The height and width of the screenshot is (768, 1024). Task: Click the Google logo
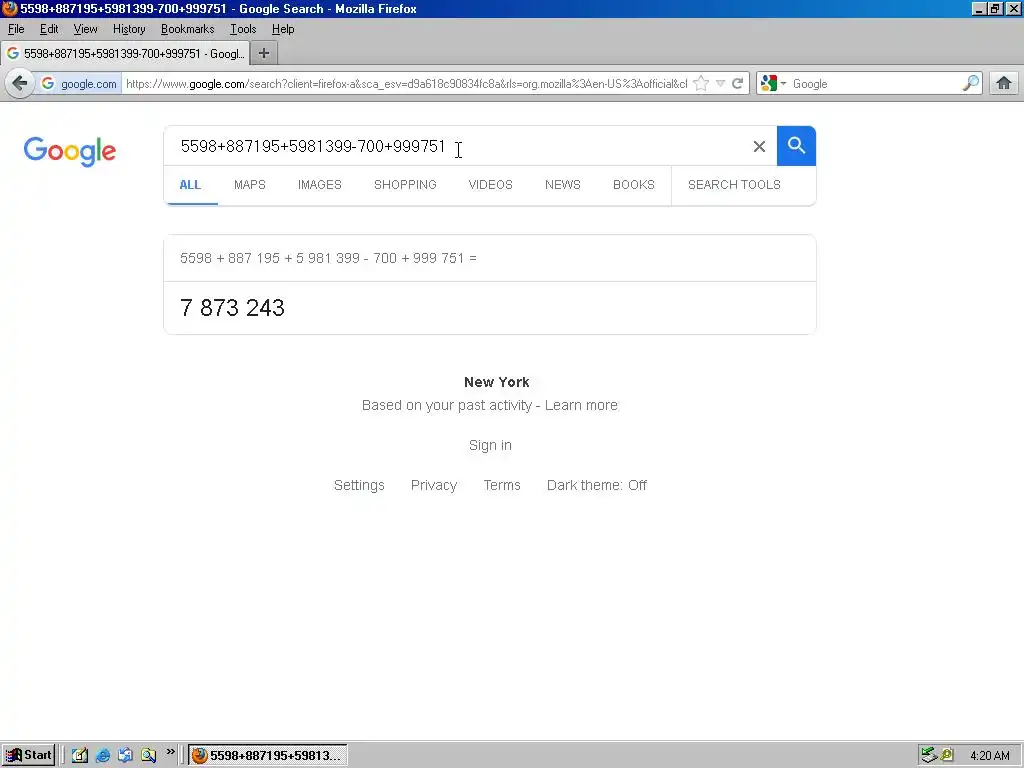point(70,152)
